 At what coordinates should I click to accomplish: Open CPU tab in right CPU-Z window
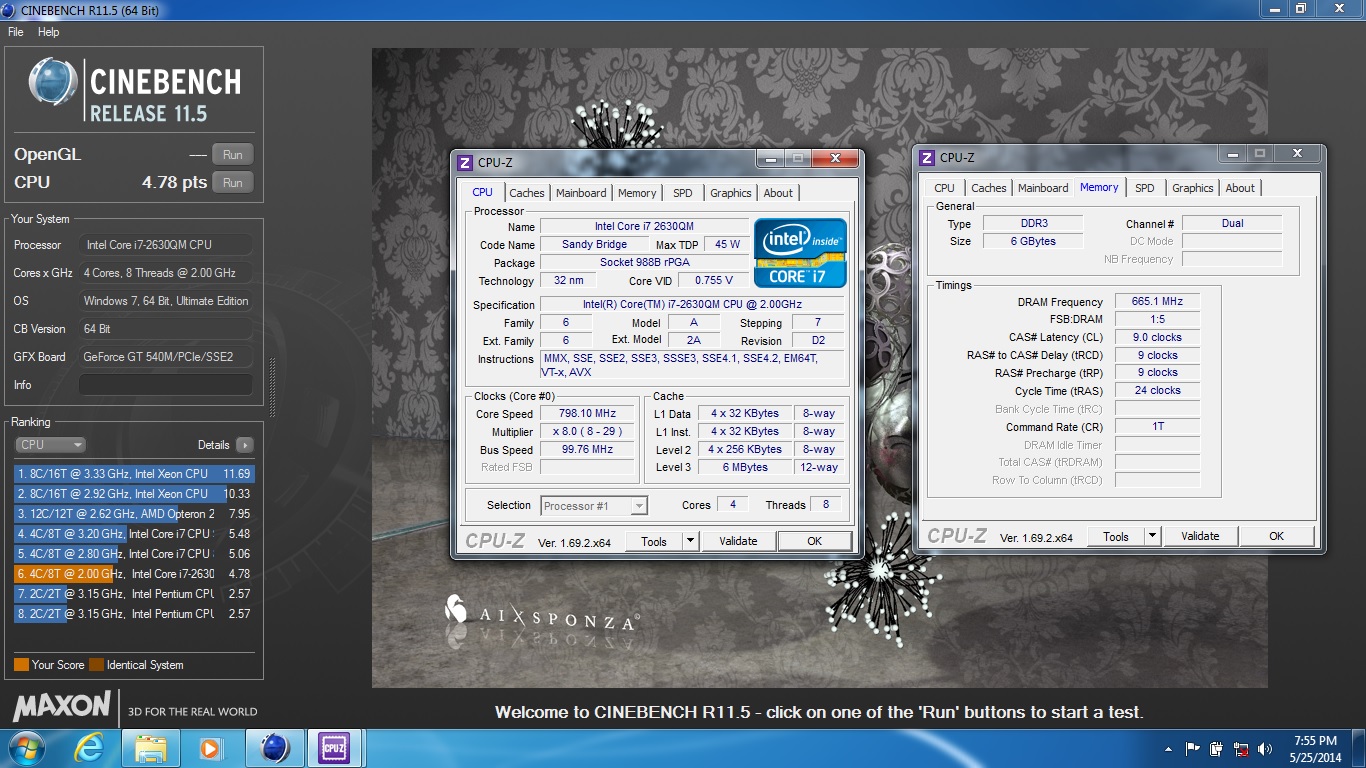click(944, 188)
